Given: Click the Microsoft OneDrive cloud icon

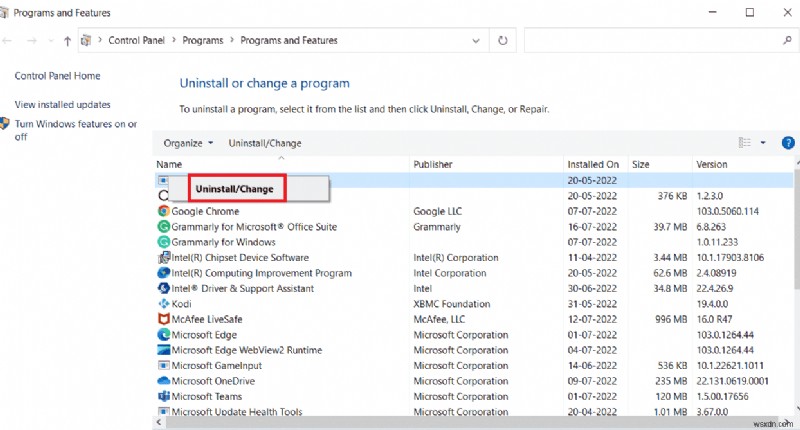Looking at the screenshot, I should (164, 381).
